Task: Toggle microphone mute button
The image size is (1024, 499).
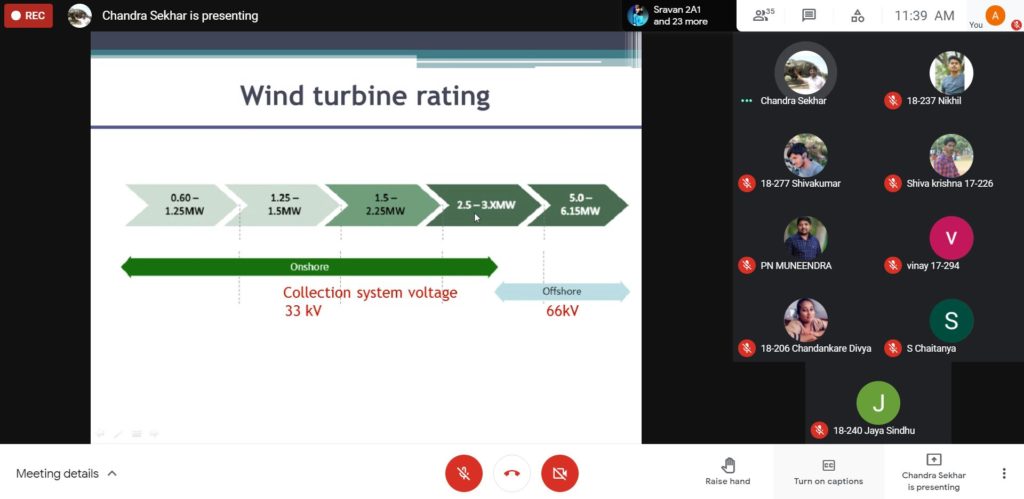Action: click(464, 474)
